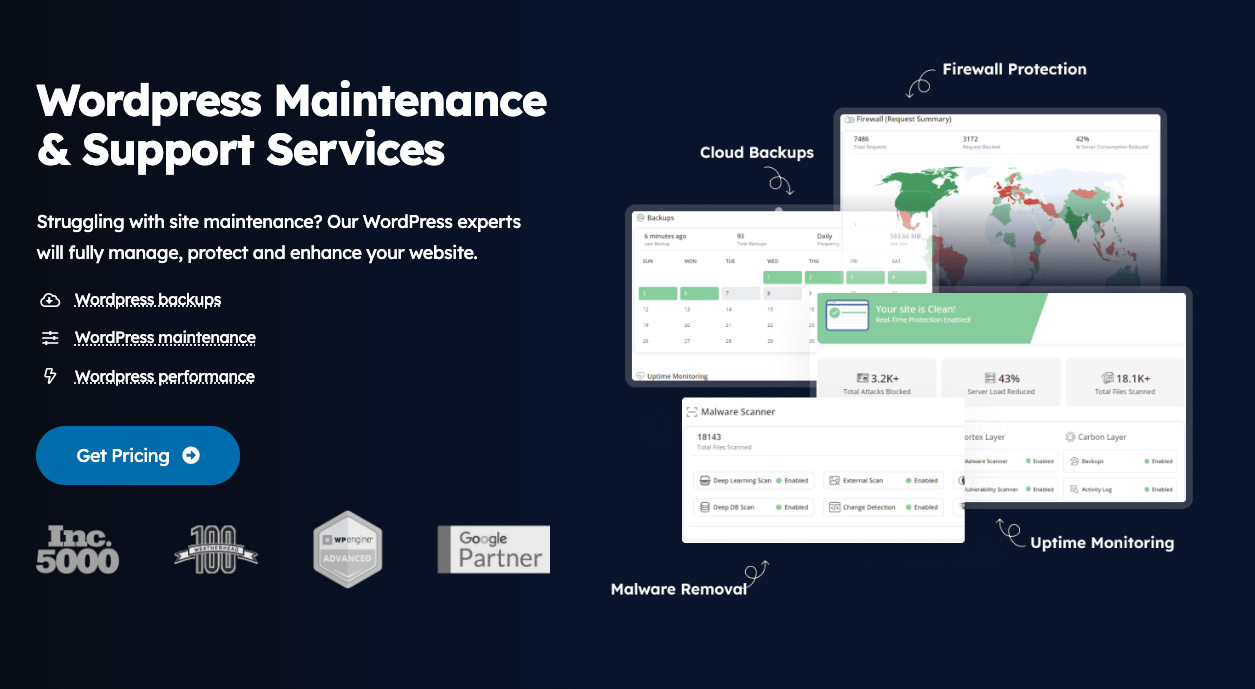Click the Carbon Layer gear icon
Screen dimensions: 1255x689
(1069, 437)
